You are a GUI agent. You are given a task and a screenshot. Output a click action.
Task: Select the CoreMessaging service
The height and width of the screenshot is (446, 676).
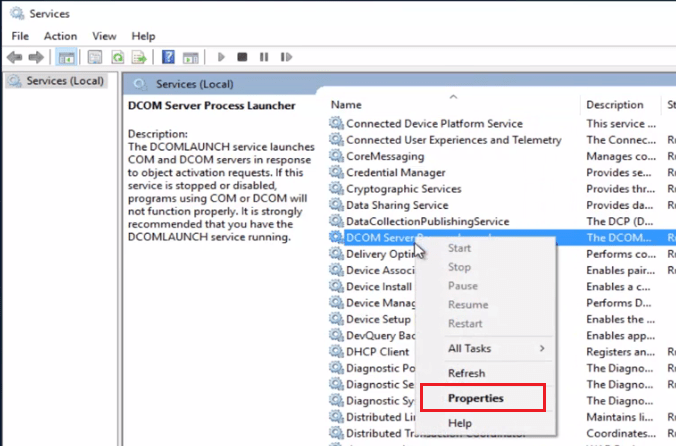(385, 156)
